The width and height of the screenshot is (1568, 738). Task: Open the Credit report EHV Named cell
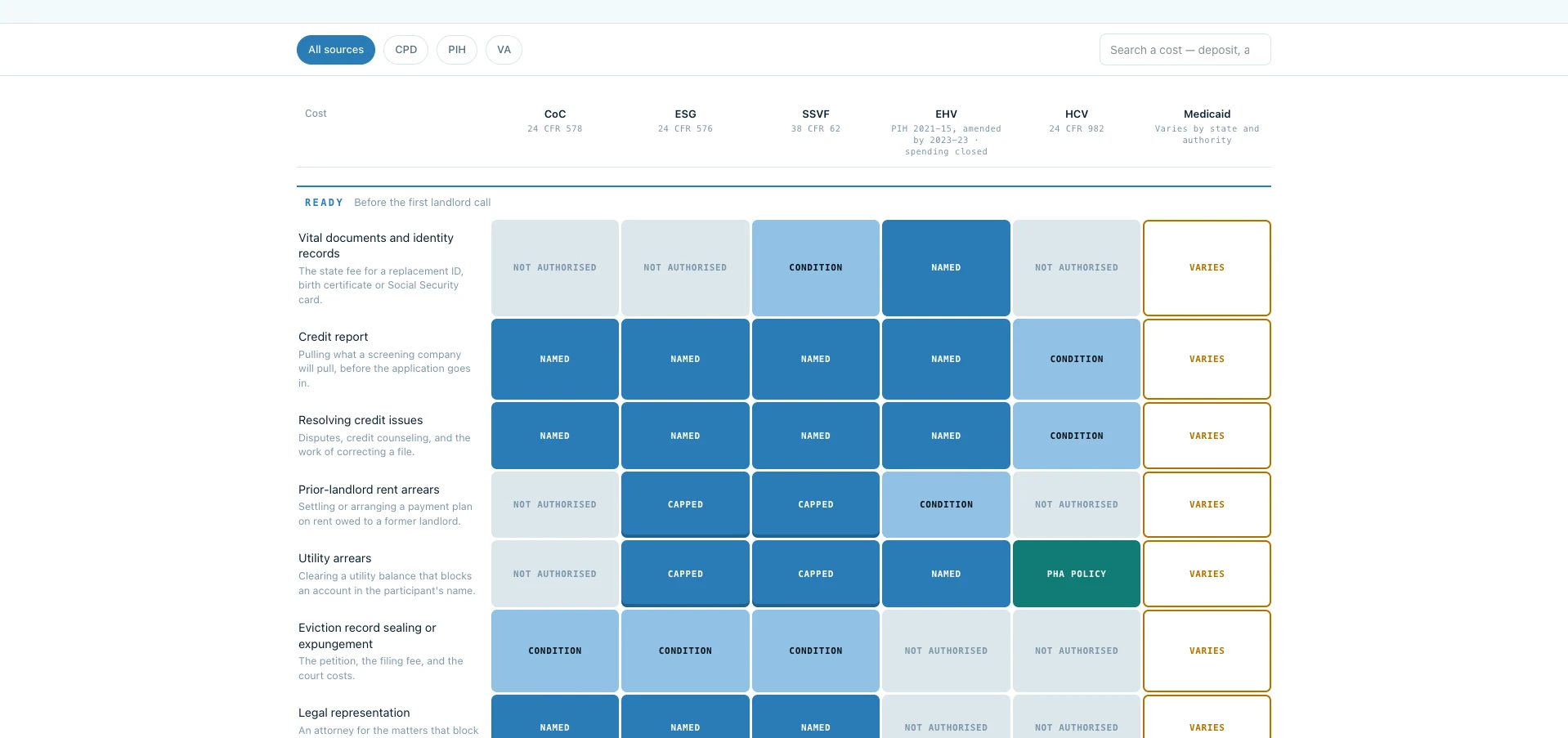(946, 359)
